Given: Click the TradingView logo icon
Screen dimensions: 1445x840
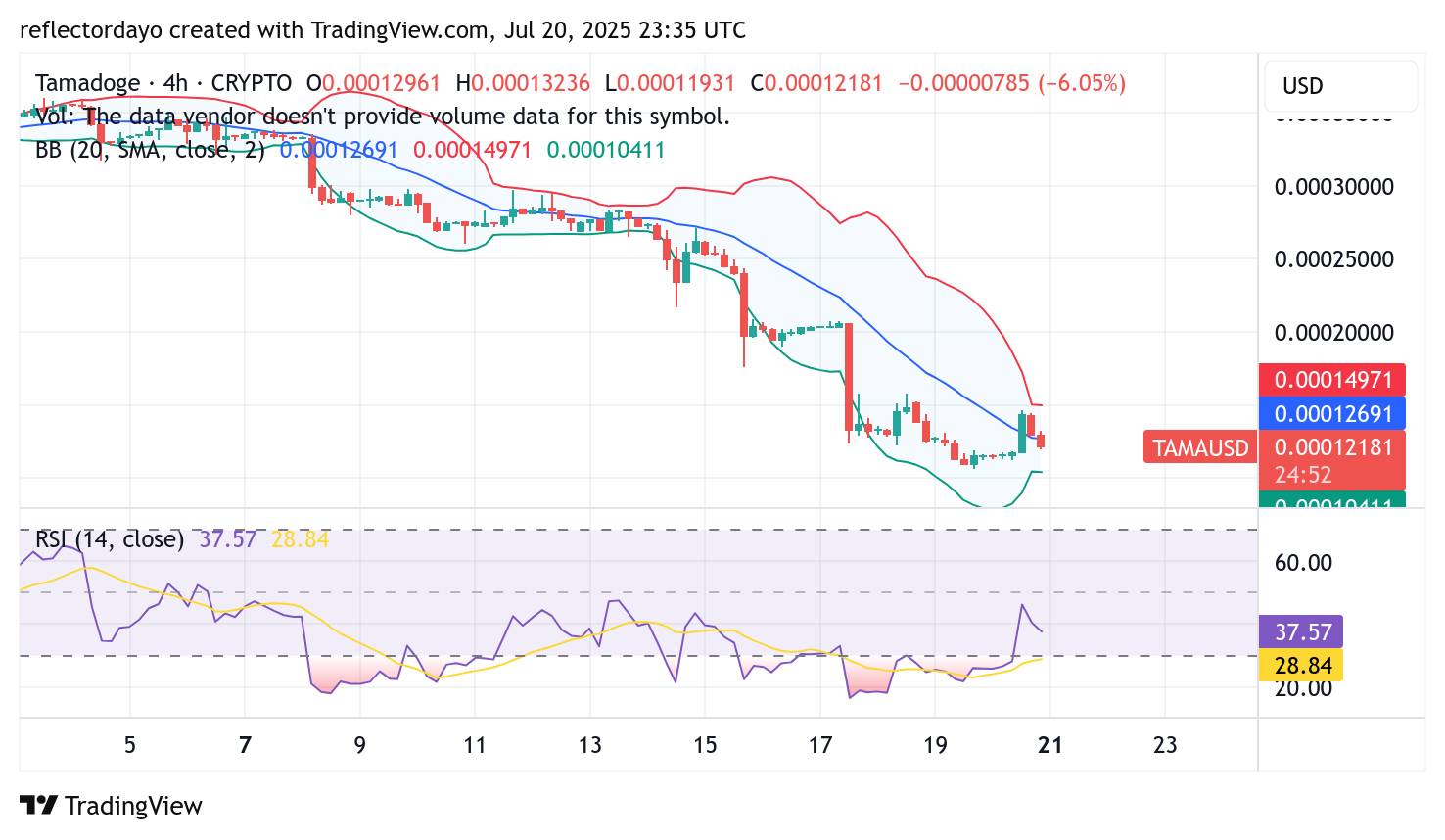Looking at the screenshot, I should (38, 805).
